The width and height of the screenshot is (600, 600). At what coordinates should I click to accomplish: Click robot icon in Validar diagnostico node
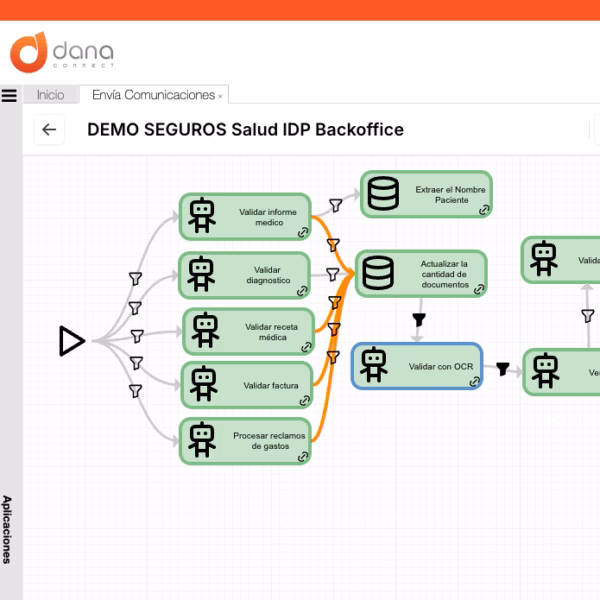point(201,274)
